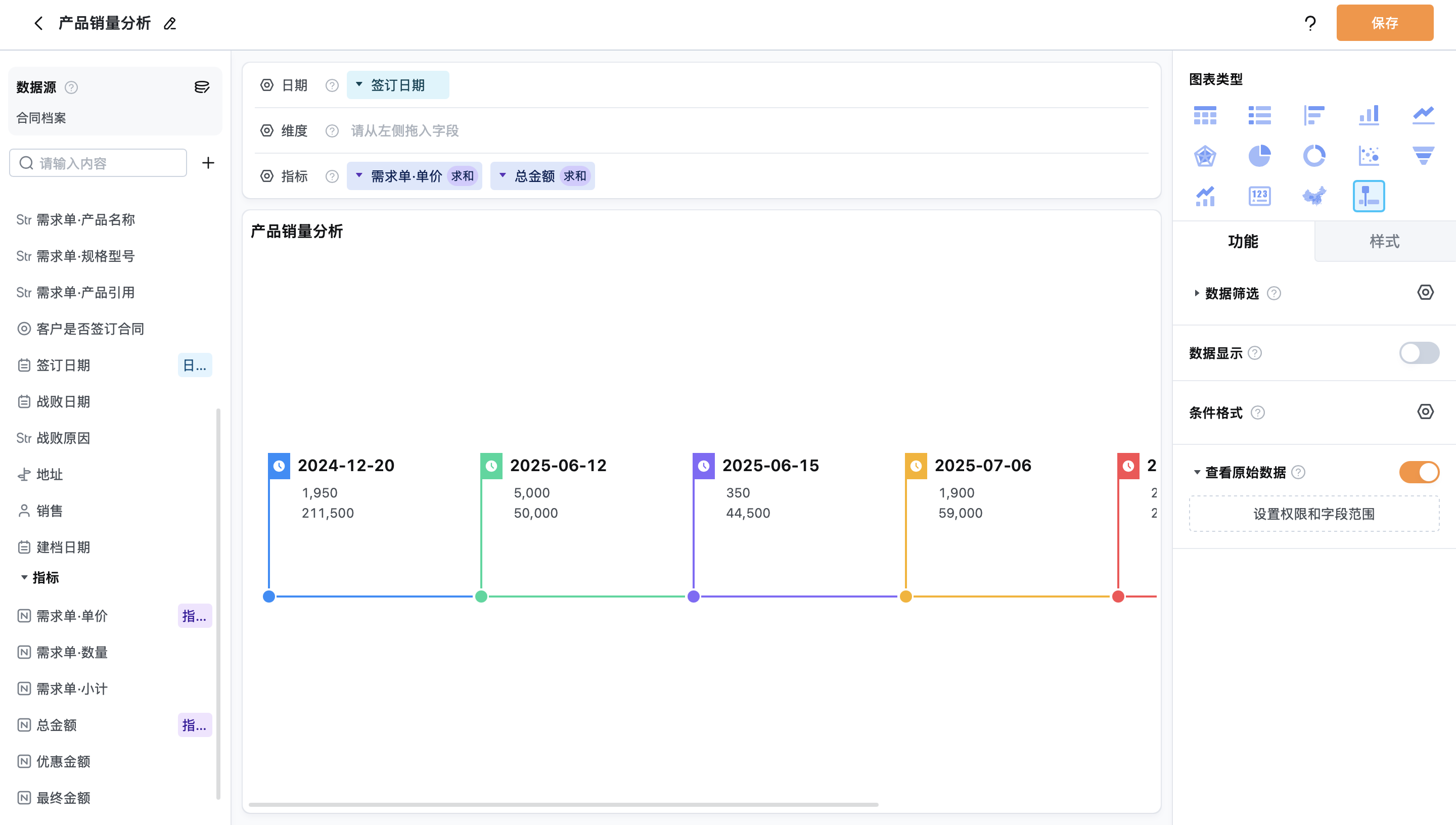The image size is (1456, 825).
Task: Change 求和 aggregation on 需求单·单价 chip
Action: pyautogui.click(x=462, y=176)
